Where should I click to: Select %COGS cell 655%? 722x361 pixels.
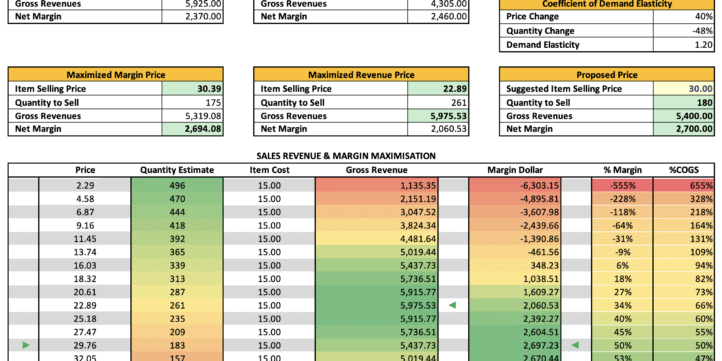684,186
